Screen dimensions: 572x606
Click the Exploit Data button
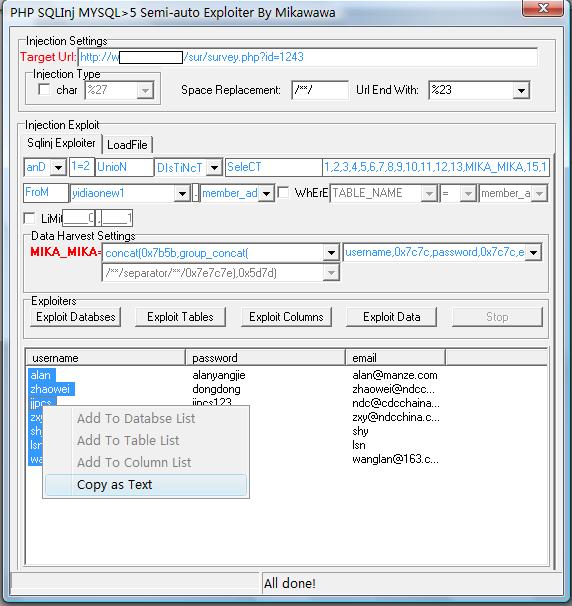tap(392, 317)
